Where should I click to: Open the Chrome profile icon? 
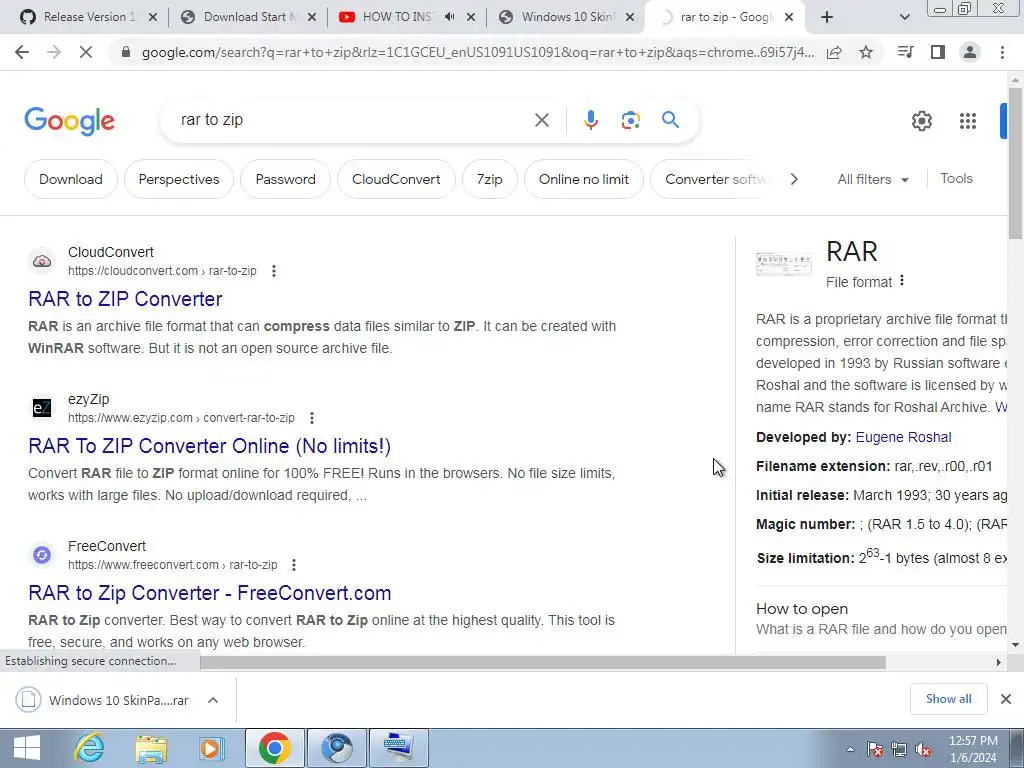click(970, 52)
